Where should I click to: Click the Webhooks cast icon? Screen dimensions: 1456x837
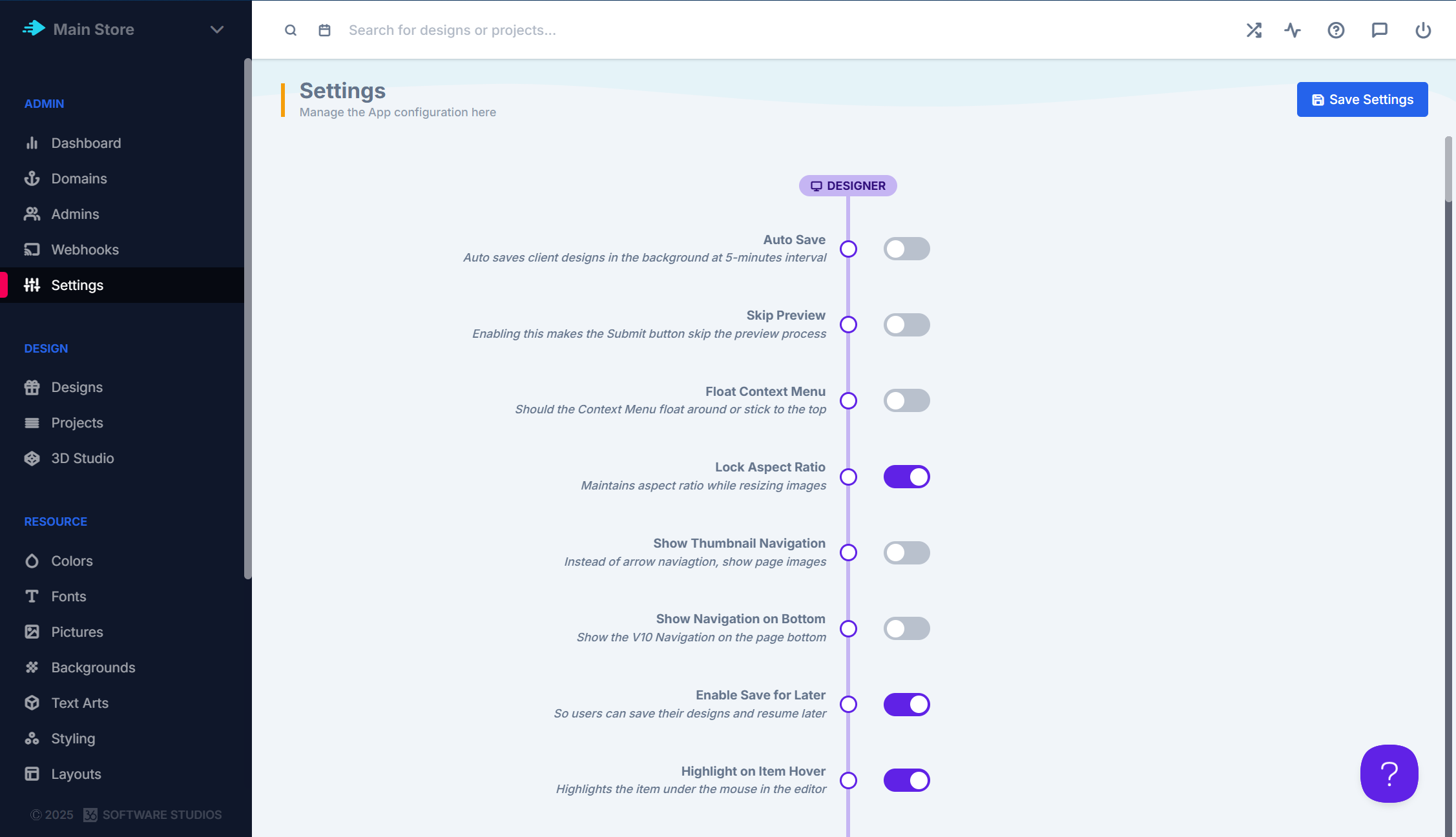click(32, 249)
